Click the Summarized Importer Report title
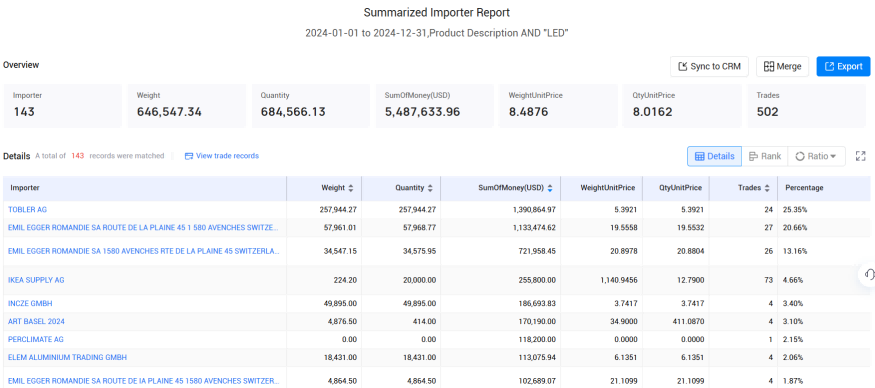The width and height of the screenshot is (875, 388). 437,12
